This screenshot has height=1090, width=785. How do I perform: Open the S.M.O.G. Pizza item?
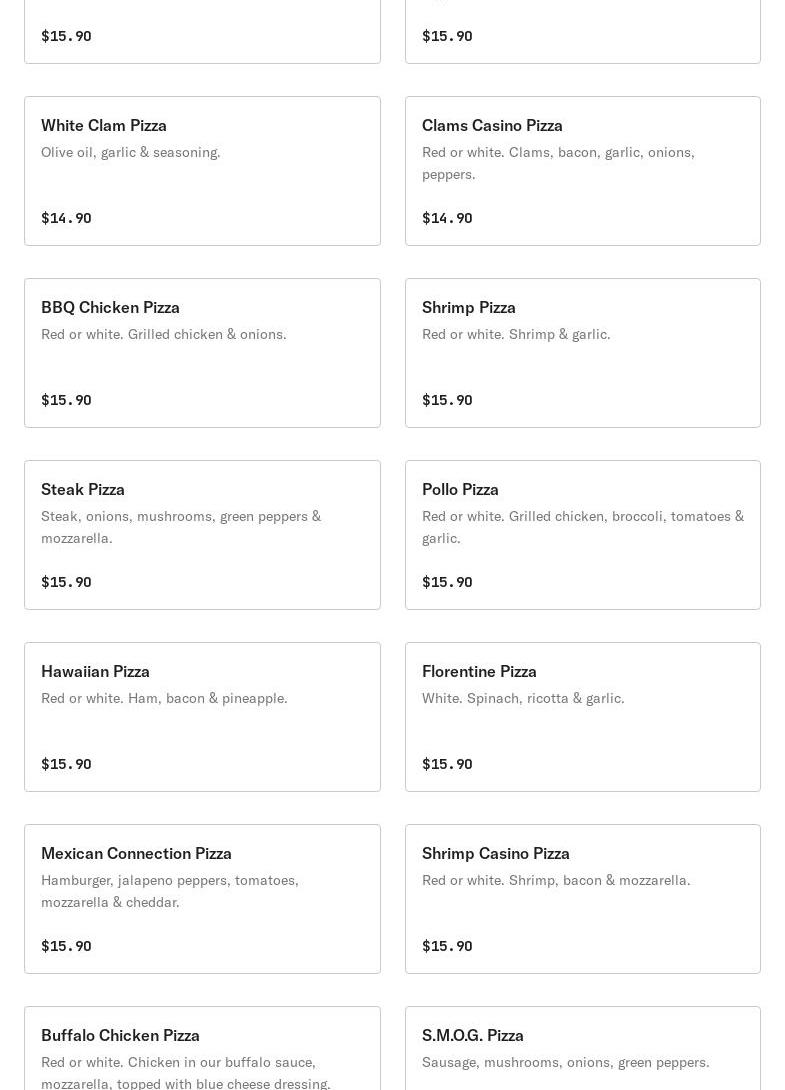pyautogui.click(x=473, y=1035)
